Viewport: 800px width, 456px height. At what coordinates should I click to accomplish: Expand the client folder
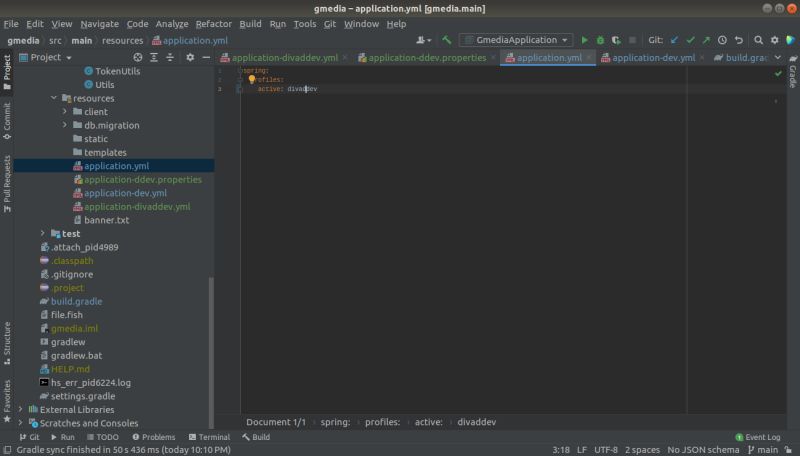click(65, 112)
